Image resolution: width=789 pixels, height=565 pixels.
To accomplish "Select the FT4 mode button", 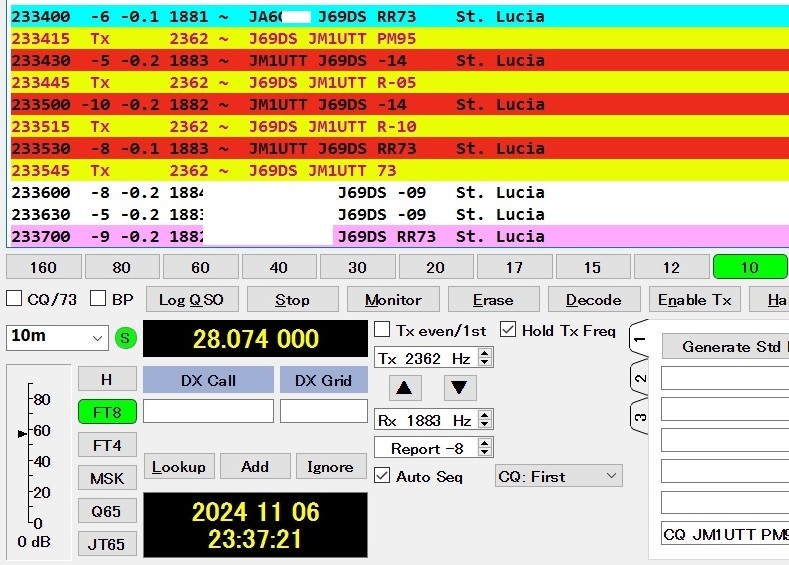I will [107, 445].
